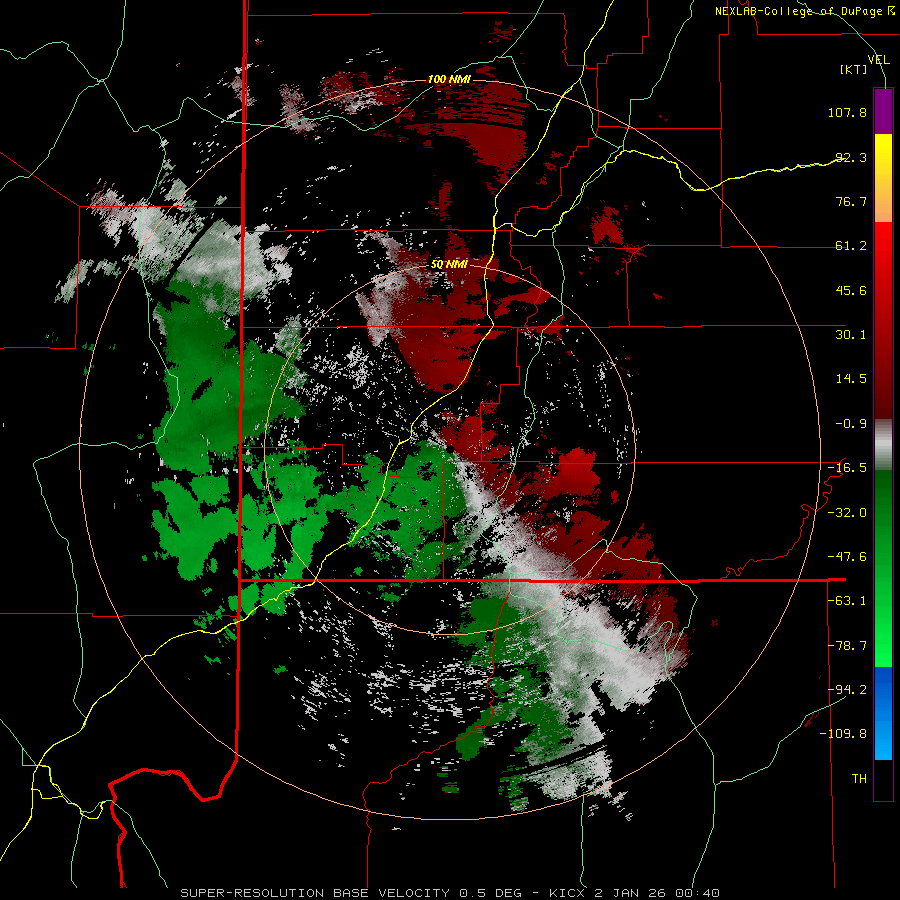Click the -0.9 legend value
The height and width of the screenshot is (900, 900).
851,424
